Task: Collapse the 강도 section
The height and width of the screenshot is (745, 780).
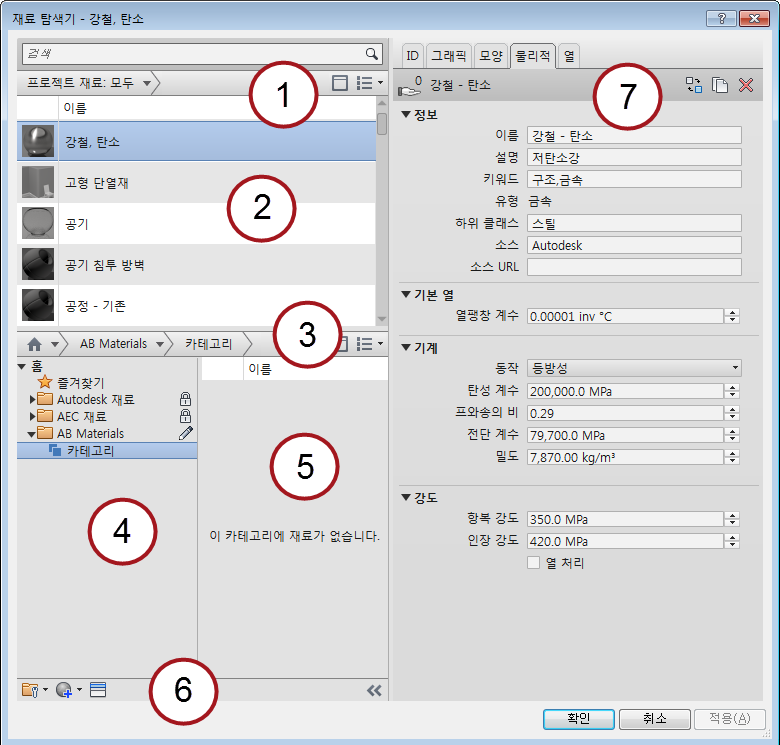Action: [406, 497]
